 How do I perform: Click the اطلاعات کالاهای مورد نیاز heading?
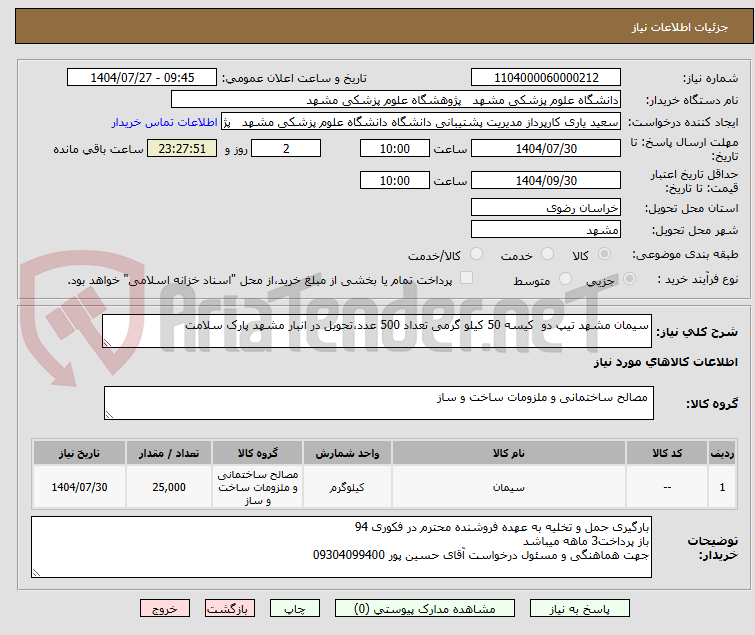(x=665, y=362)
